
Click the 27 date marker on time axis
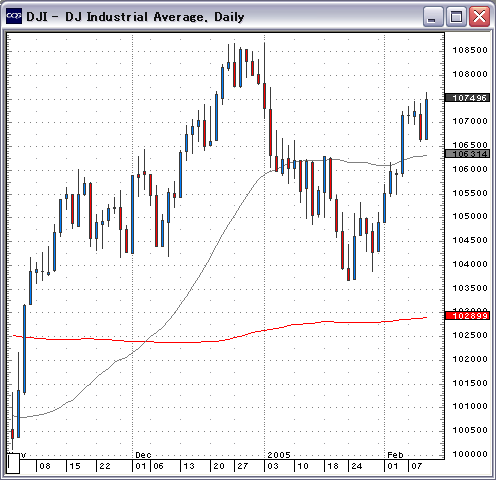[243, 466]
